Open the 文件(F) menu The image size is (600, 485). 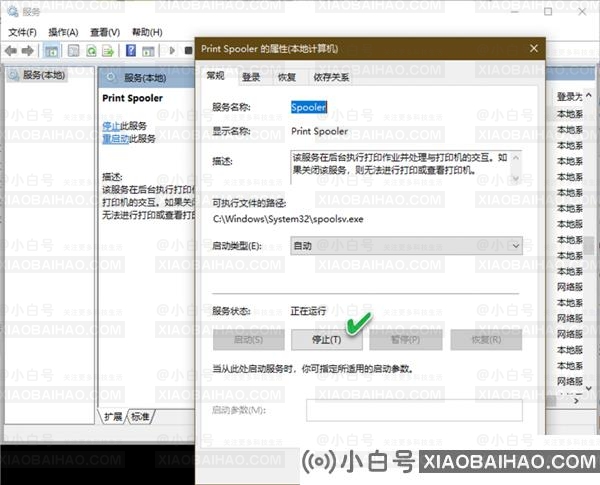[x=22, y=33]
